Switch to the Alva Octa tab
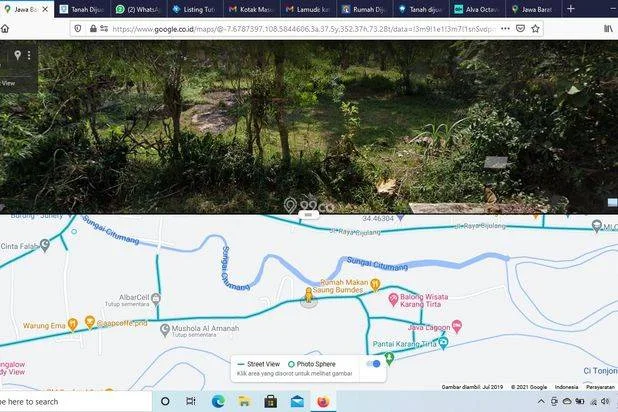Viewport: 618px width, 412px height. pos(477,9)
